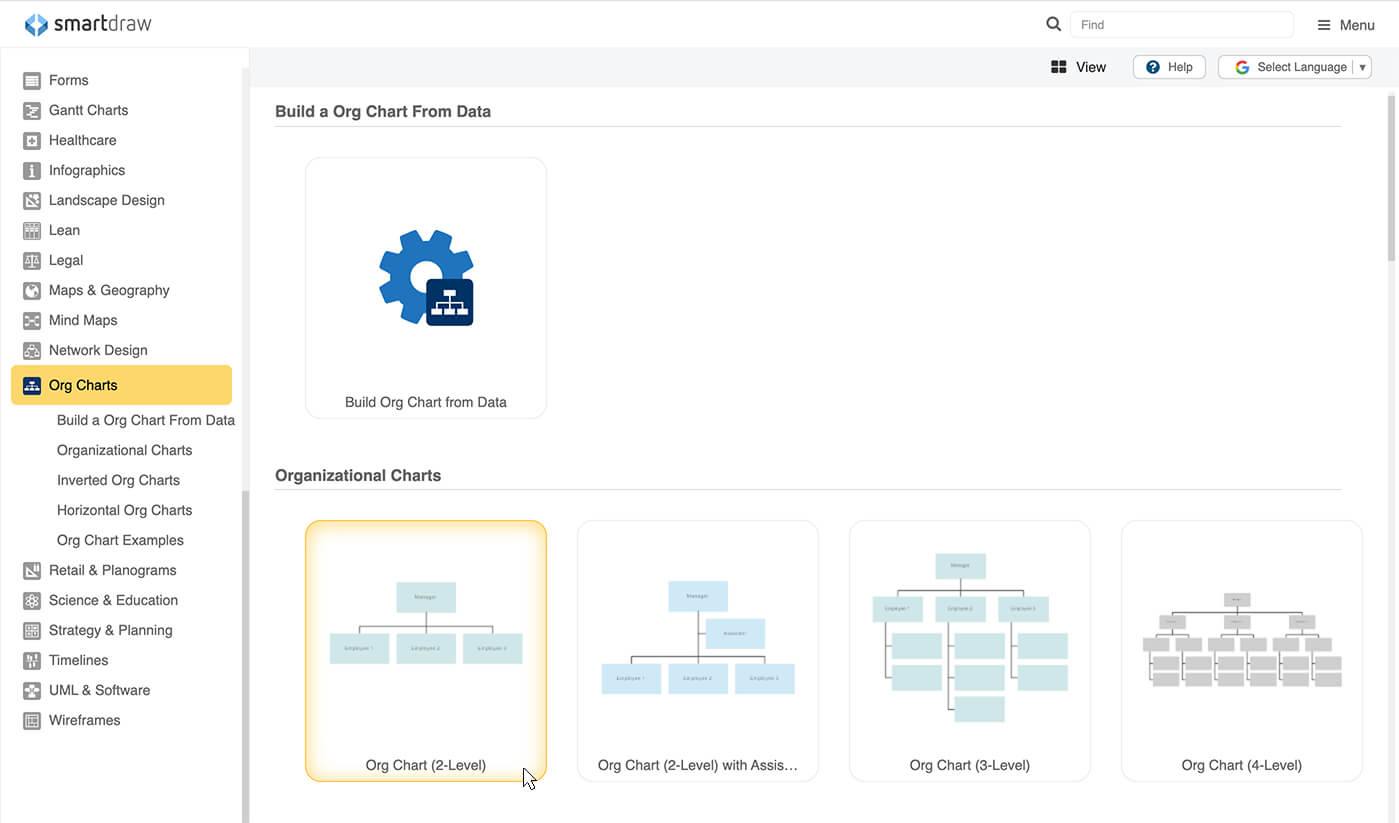1399x823 pixels.
Task: Click the Google logo icon
Action: [1242, 67]
